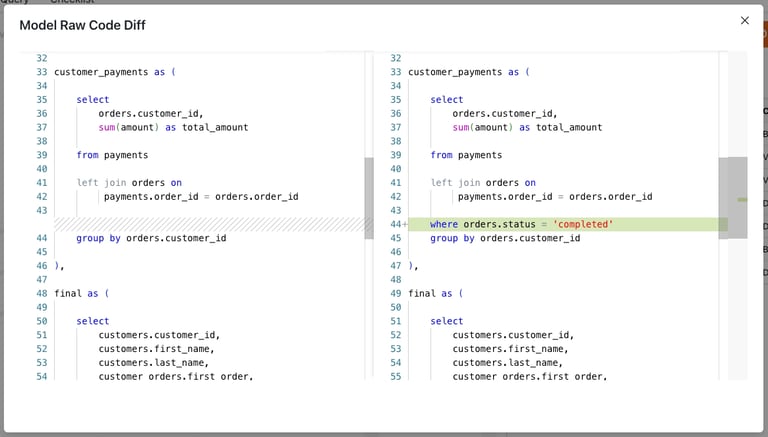Click "from payments" in right pane
Screen dimensions: 768x437
click(x=466, y=155)
